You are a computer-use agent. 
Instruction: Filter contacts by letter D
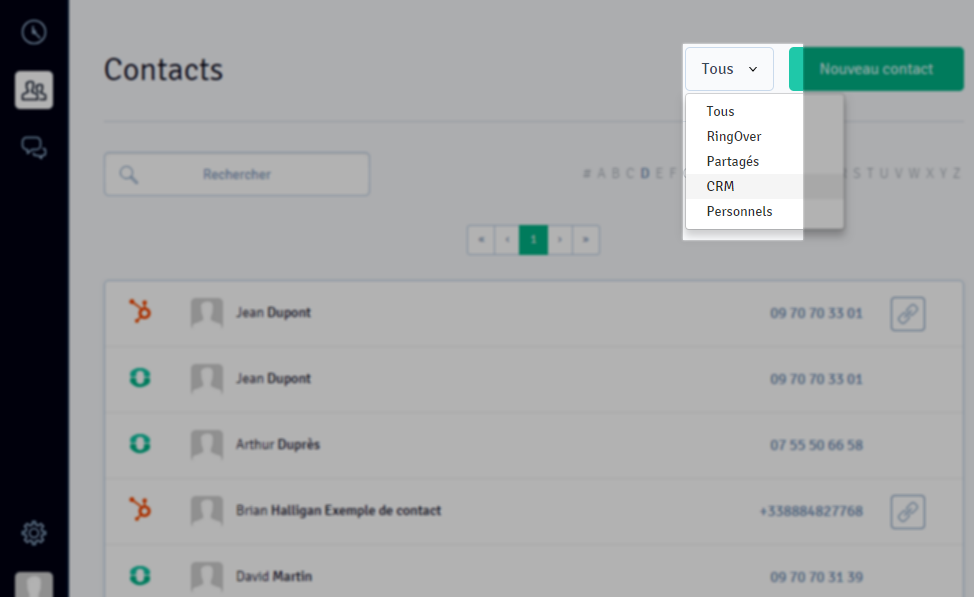coord(645,173)
